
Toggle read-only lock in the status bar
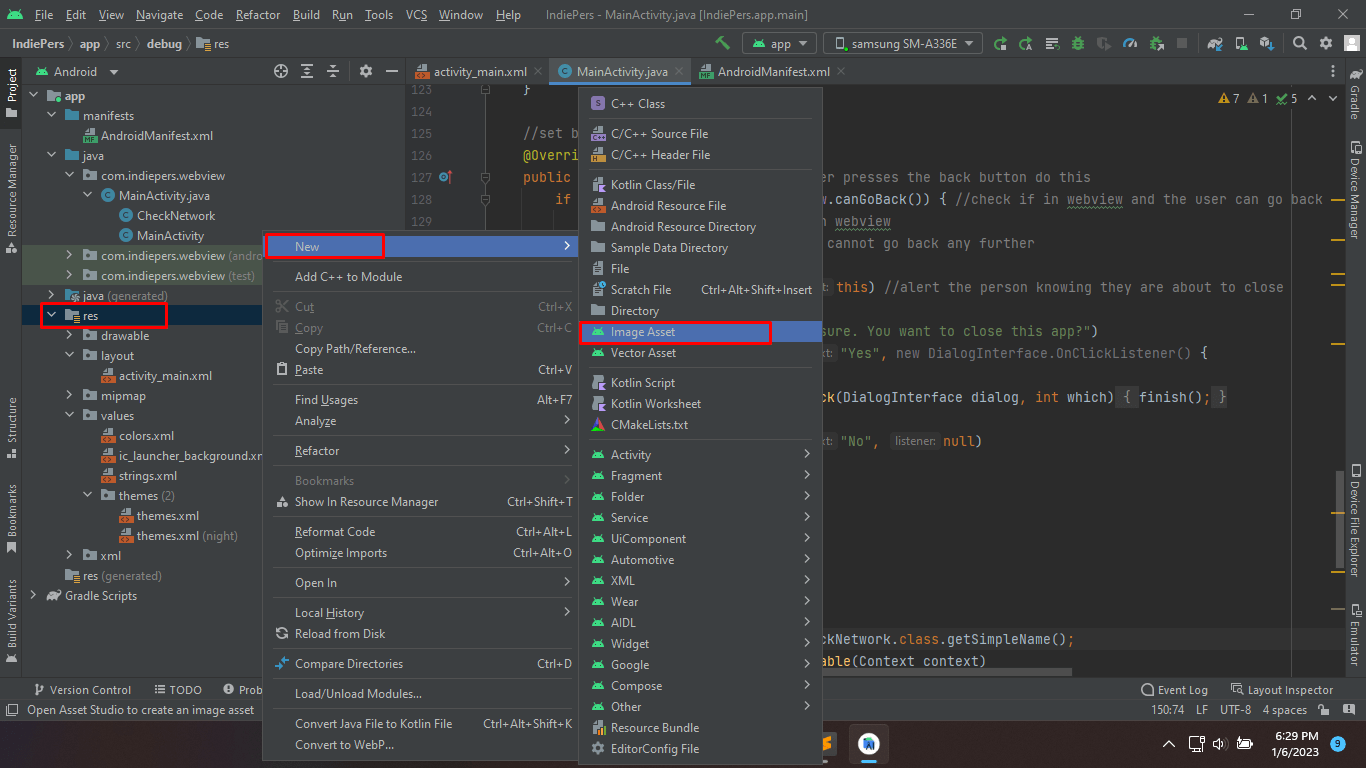point(1323,709)
